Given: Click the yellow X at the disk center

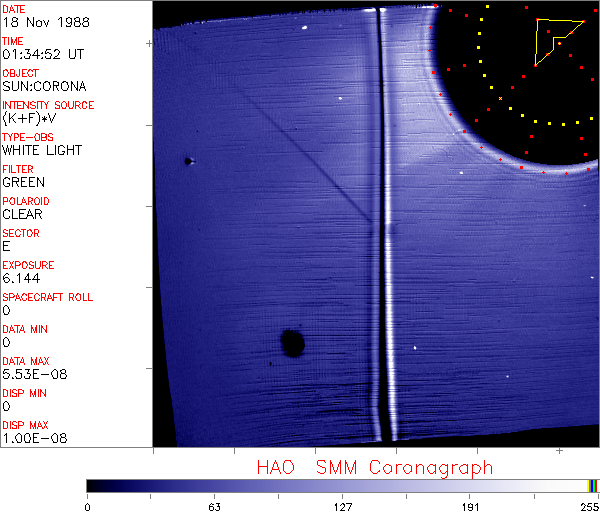Looking at the screenshot, I should [500, 98].
